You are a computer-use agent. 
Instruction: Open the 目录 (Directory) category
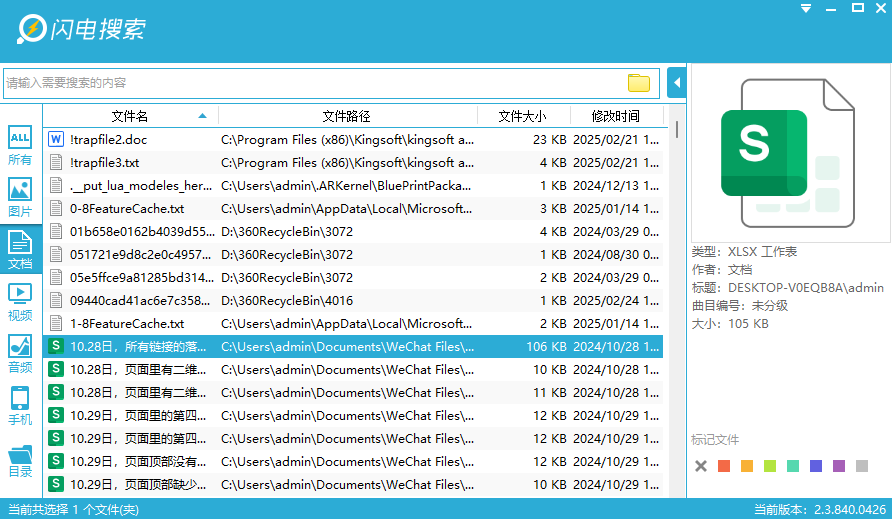(20, 458)
